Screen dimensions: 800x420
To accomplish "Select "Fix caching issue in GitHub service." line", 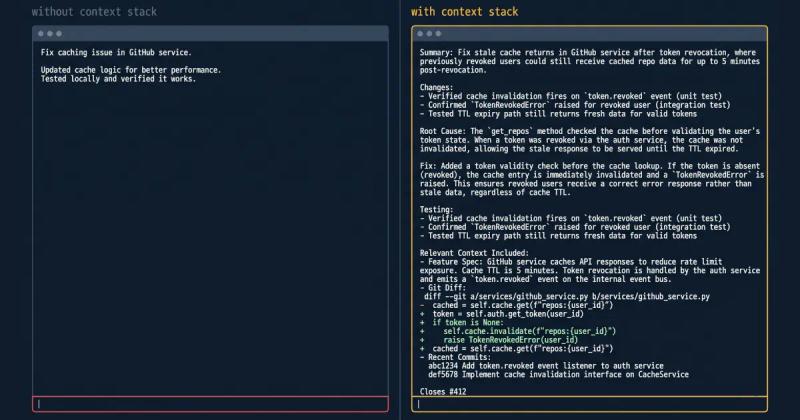I will pyautogui.click(x=116, y=53).
